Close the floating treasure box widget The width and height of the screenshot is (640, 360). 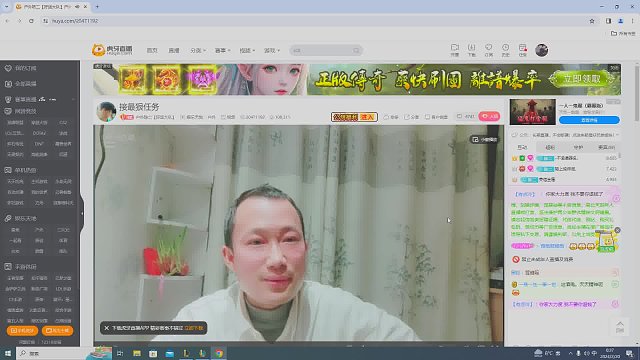pos(618,230)
